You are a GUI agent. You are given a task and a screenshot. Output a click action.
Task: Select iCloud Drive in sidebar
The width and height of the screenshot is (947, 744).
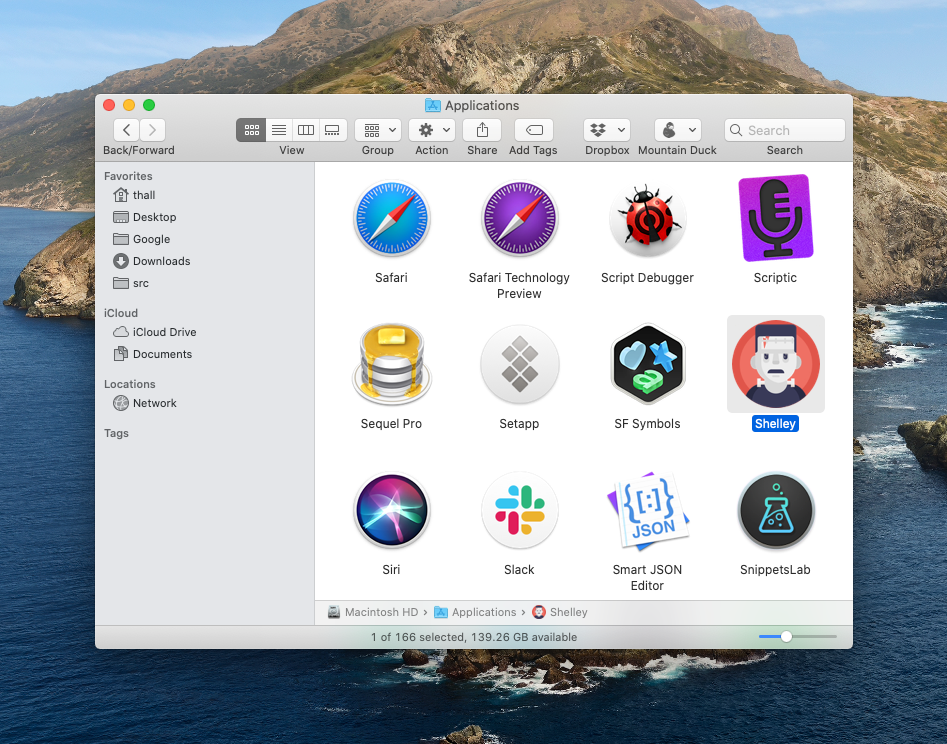(x=164, y=332)
